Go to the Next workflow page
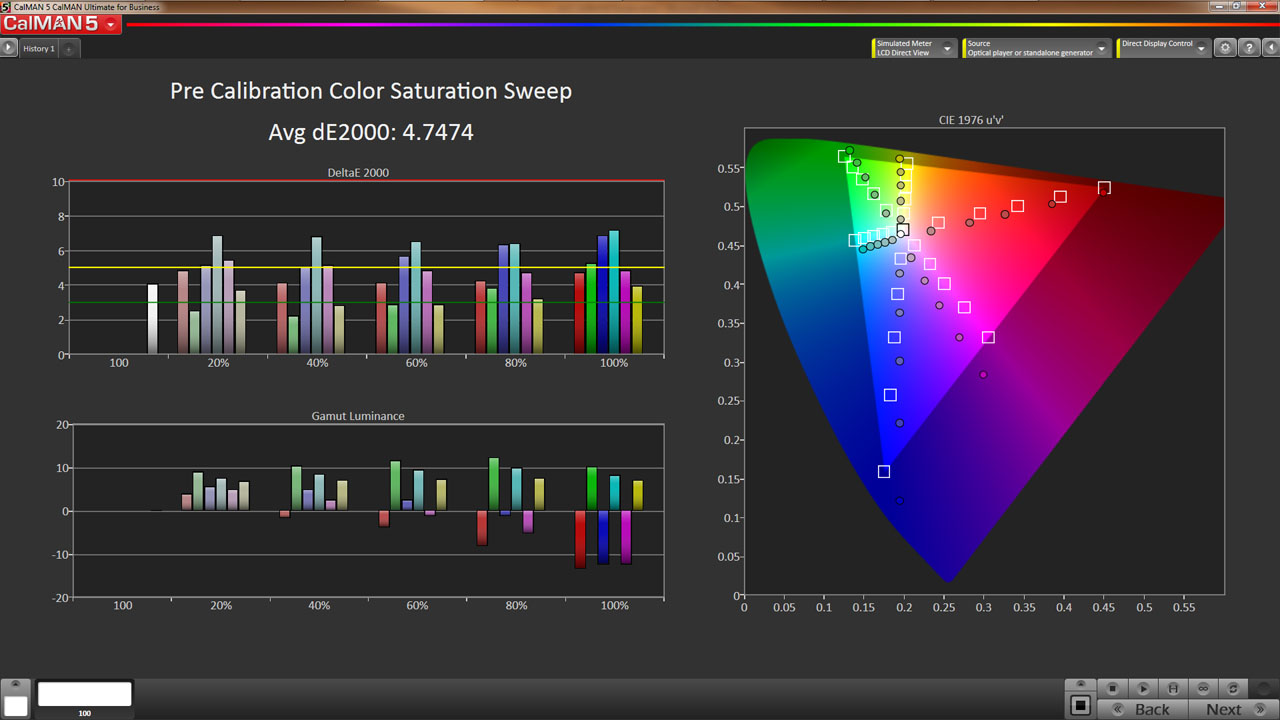 click(x=1234, y=709)
